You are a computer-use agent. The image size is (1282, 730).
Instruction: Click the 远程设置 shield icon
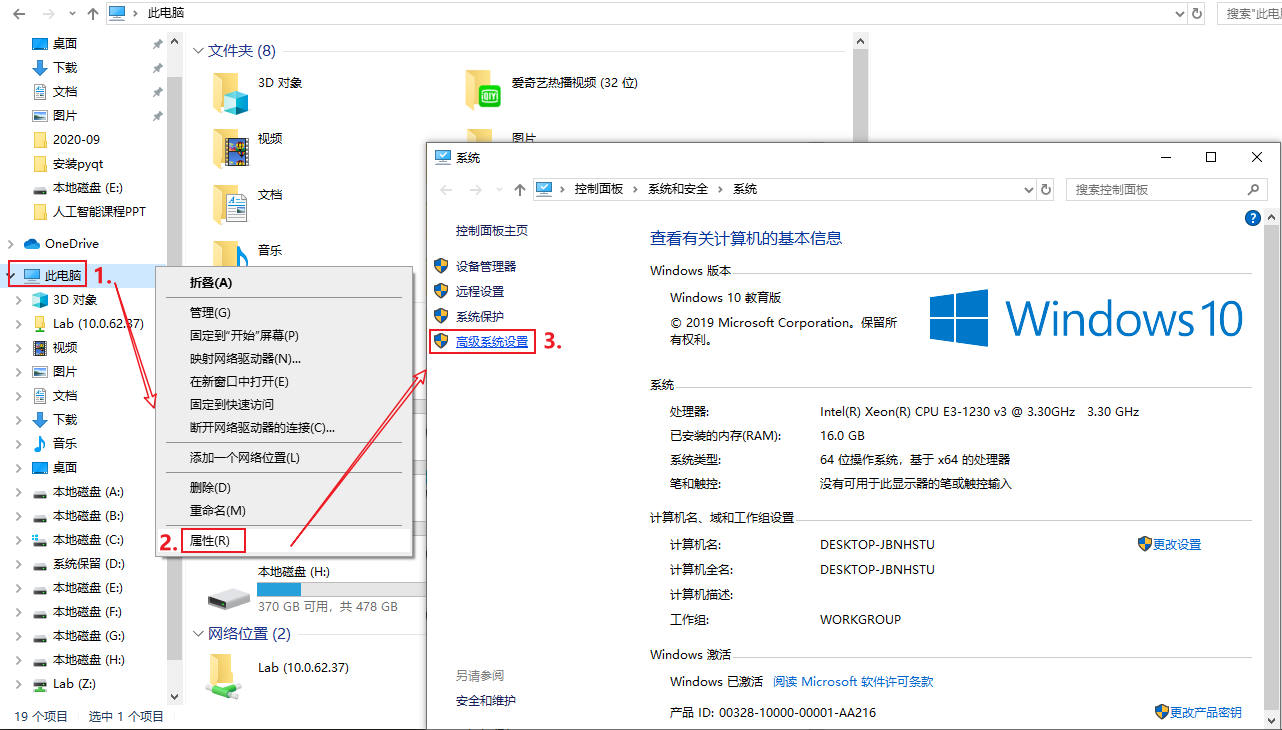(440, 291)
